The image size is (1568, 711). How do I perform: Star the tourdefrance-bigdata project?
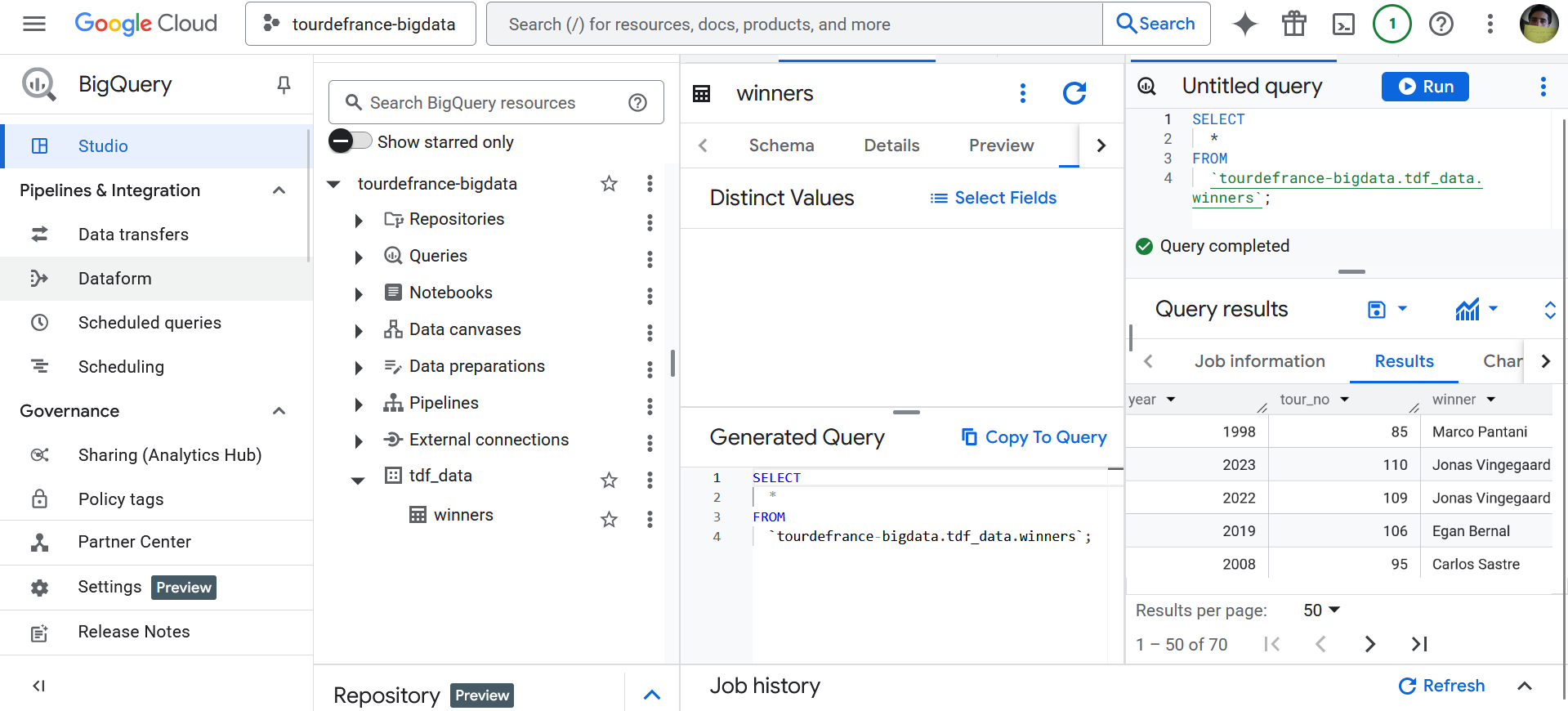click(x=609, y=184)
